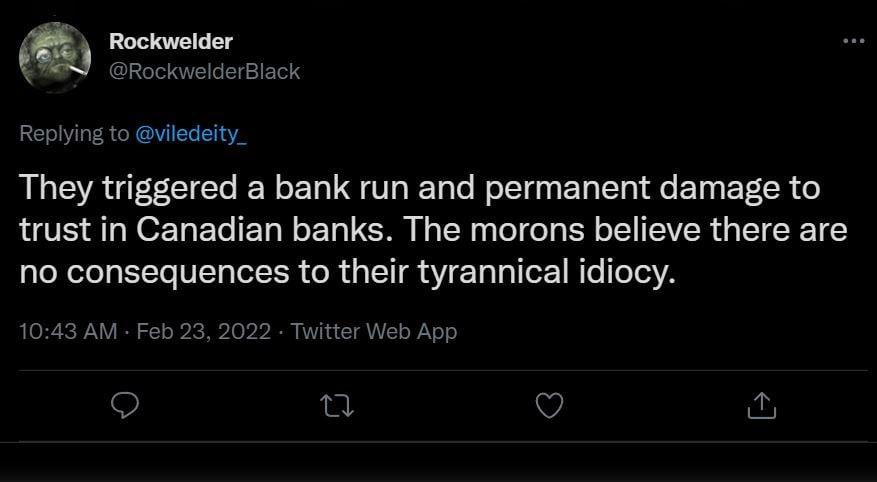Open the share tweet icon
The width and height of the screenshot is (877, 482).
point(761,405)
